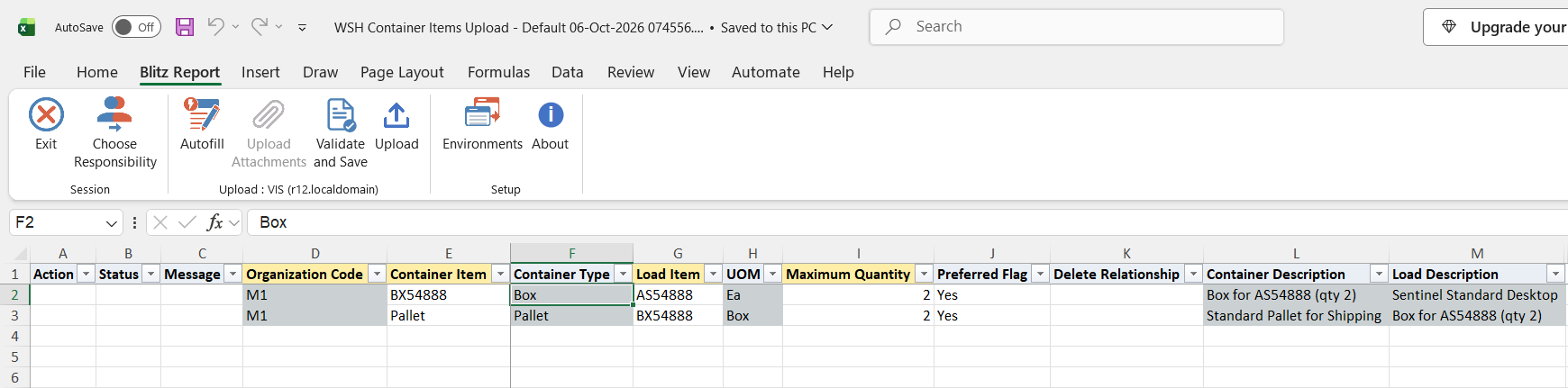Open the Load Description filter dropdown
Image resolution: width=1568 pixels, height=388 pixels.
(1555, 274)
